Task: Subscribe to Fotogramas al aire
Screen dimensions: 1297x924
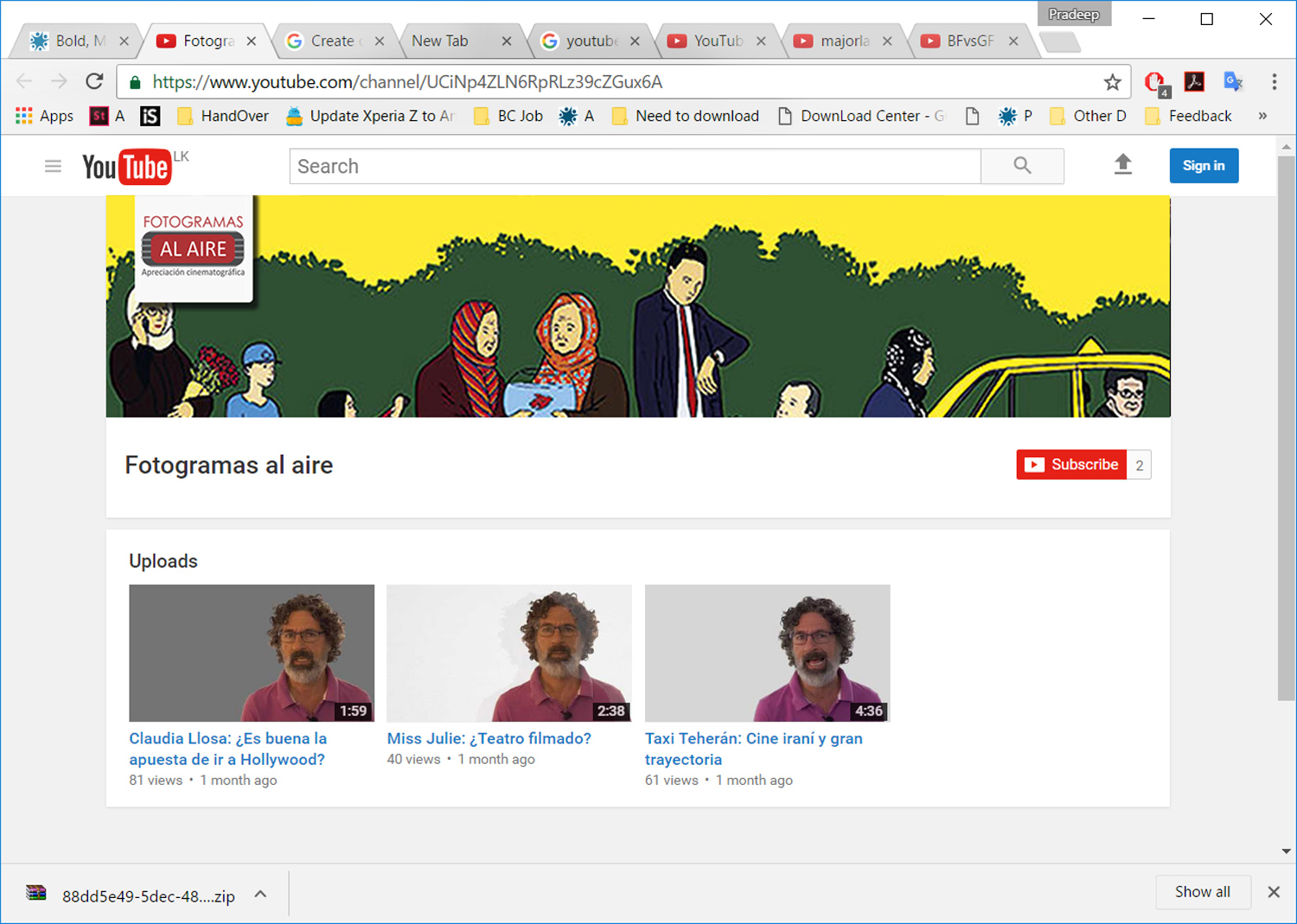Action: click(x=1071, y=464)
